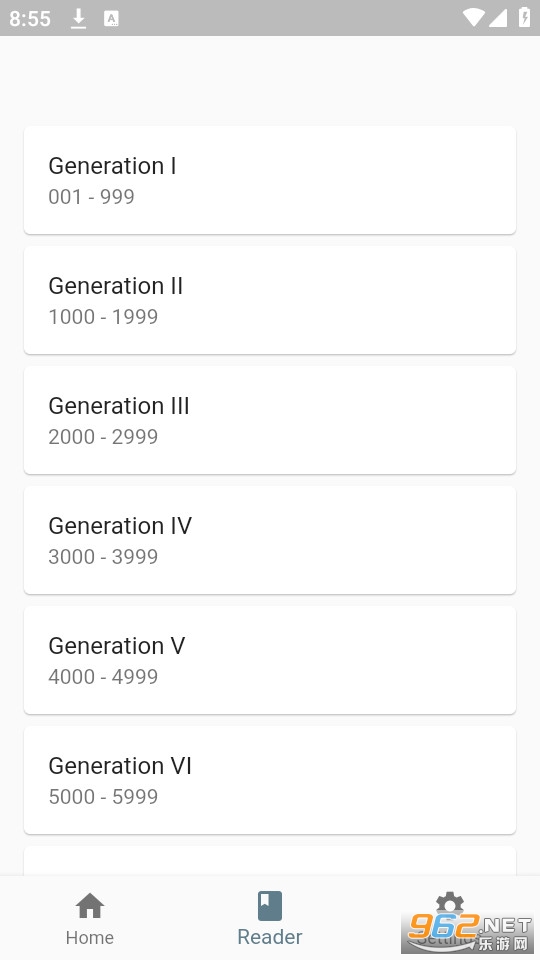Open Settings via the gear icon

450,905
